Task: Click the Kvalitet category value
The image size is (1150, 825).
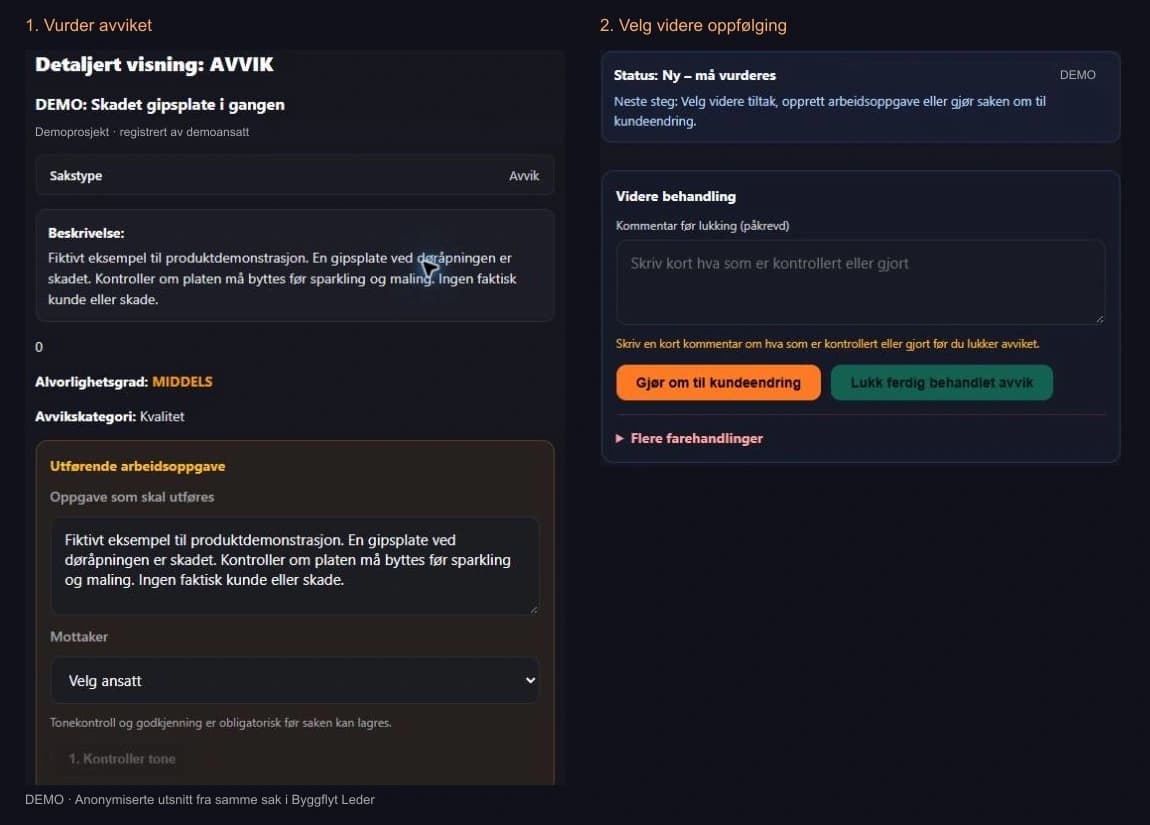Action: [x=162, y=417]
